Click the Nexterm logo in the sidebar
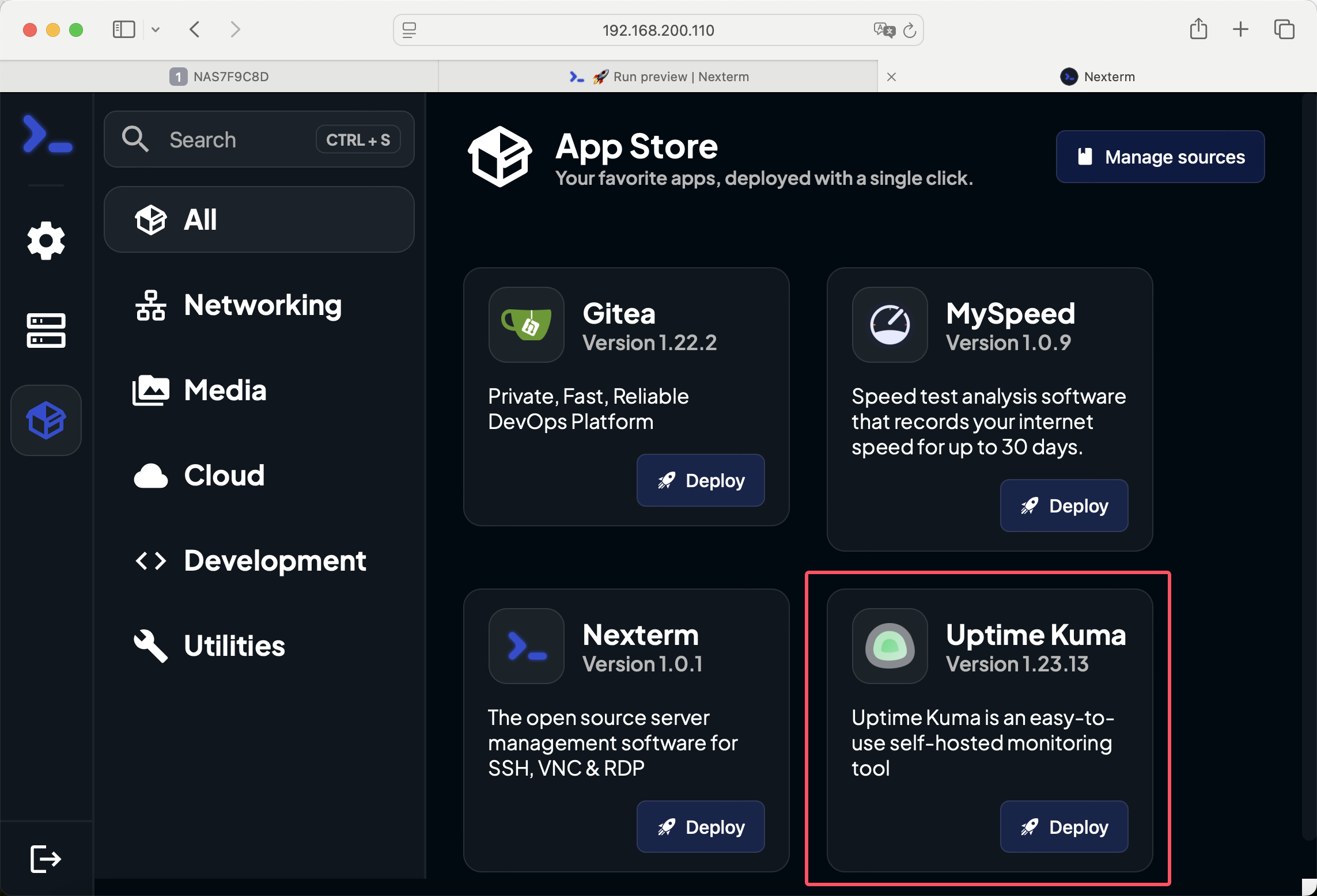The image size is (1317, 896). [47, 135]
